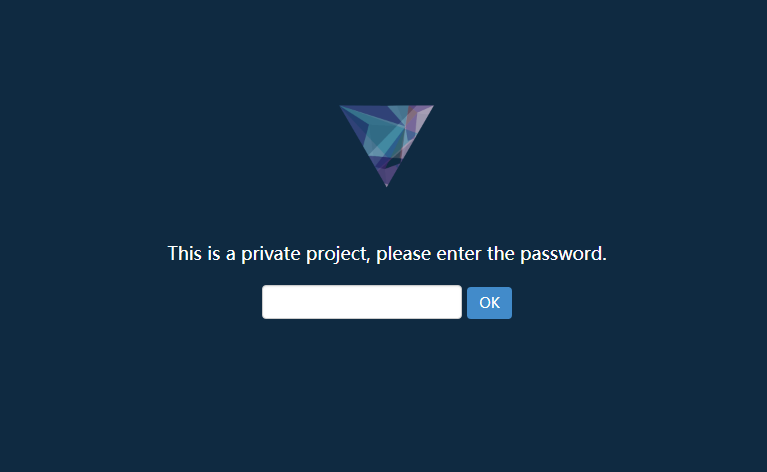Activate the text box beside OK
This screenshot has height=472, width=767.
(x=361, y=302)
